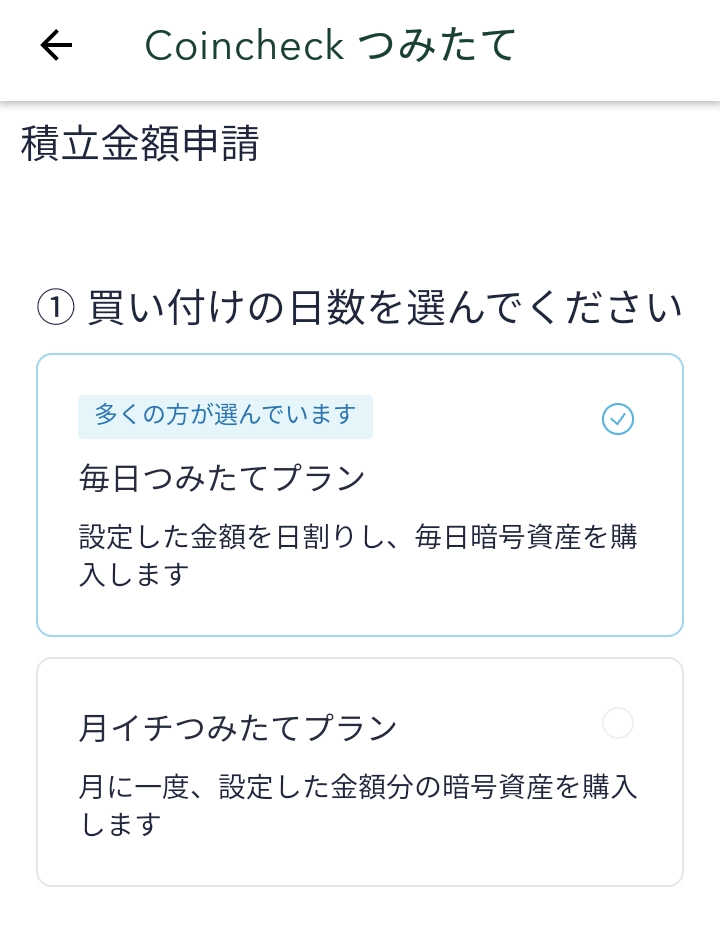Viewport: 720px width, 943px height.
Task: Click the 毎日つみたてプラン title text
Action: point(222,479)
